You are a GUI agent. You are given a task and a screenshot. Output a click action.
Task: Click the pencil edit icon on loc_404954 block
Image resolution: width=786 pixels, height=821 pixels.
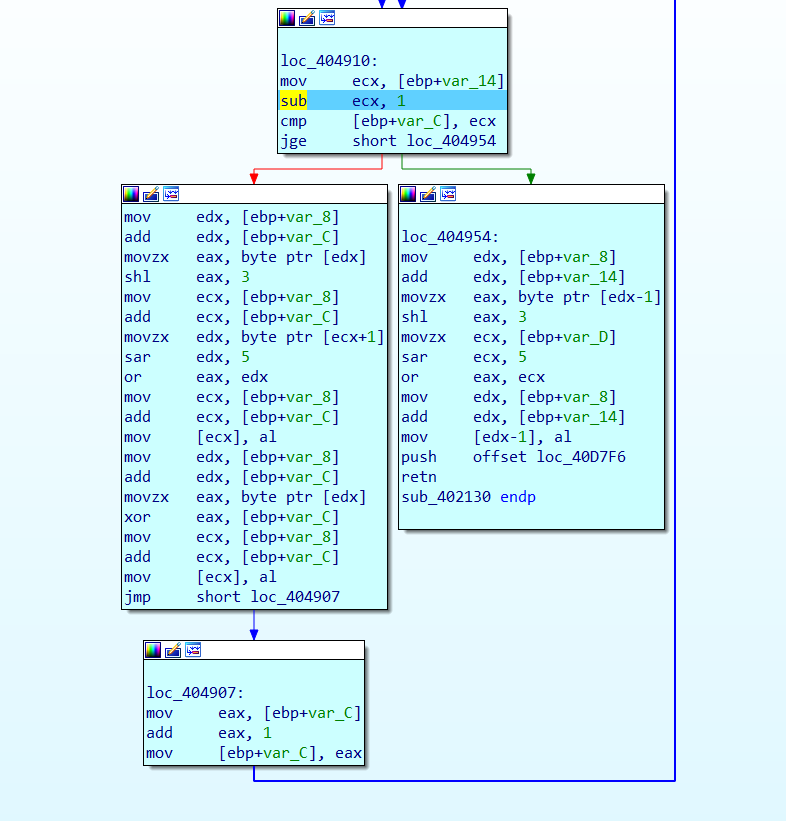click(x=429, y=194)
